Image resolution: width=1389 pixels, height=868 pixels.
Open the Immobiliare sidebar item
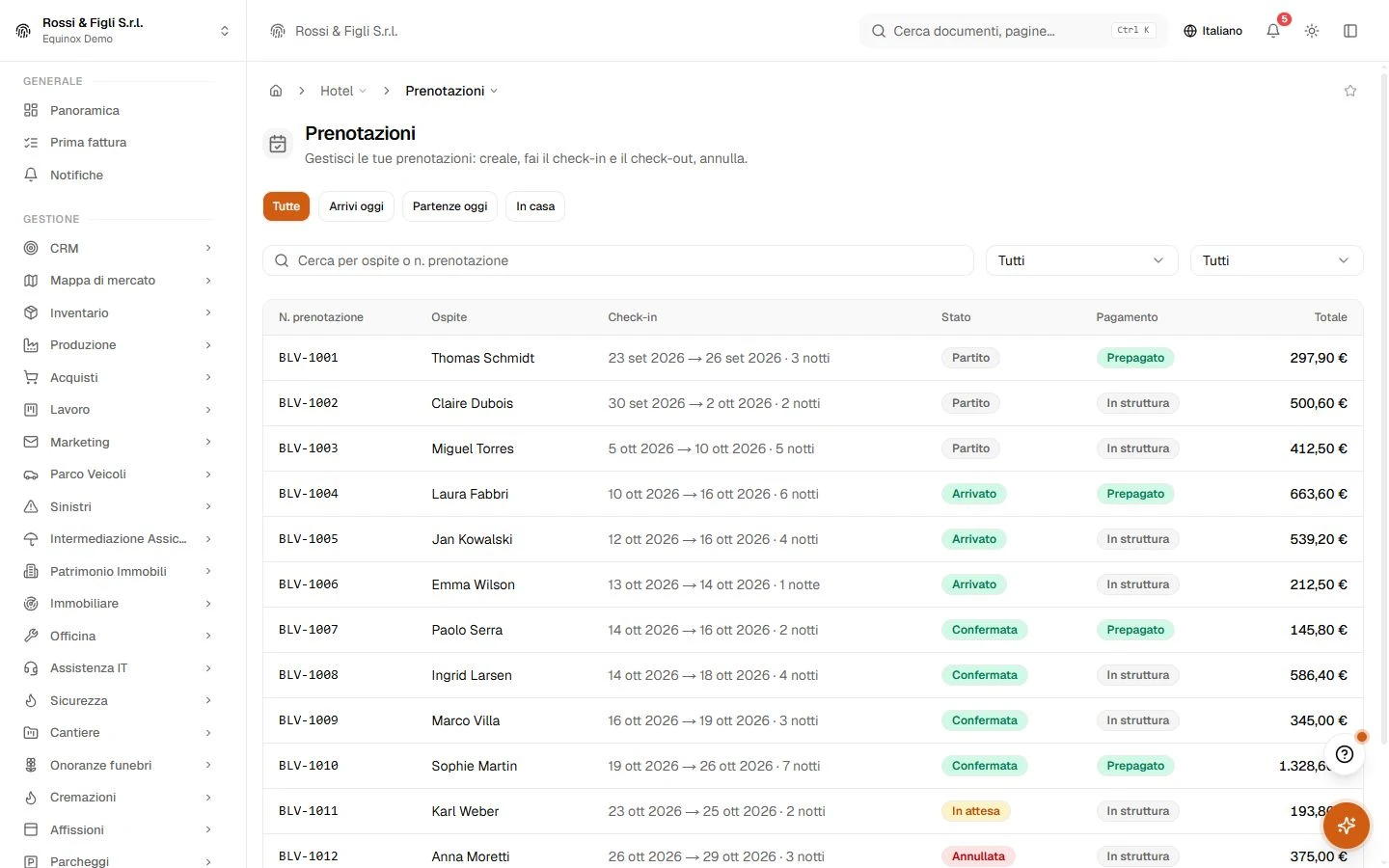point(118,604)
